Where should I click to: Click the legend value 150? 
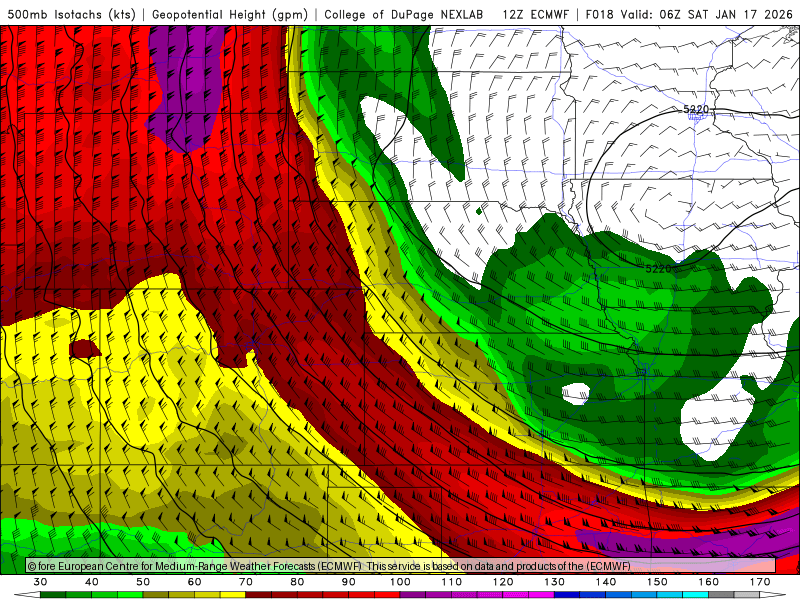point(657,582)
